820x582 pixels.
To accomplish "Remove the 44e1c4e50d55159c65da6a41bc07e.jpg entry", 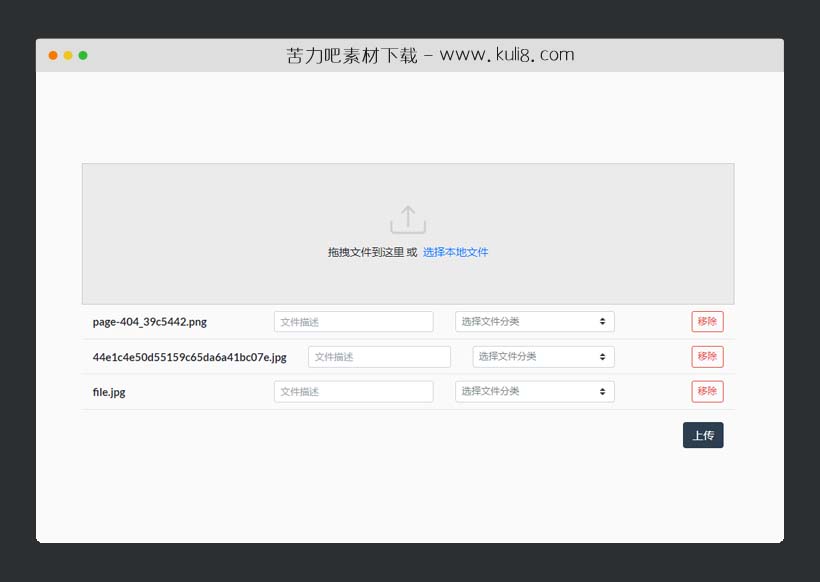I will (x=707, y=356).
